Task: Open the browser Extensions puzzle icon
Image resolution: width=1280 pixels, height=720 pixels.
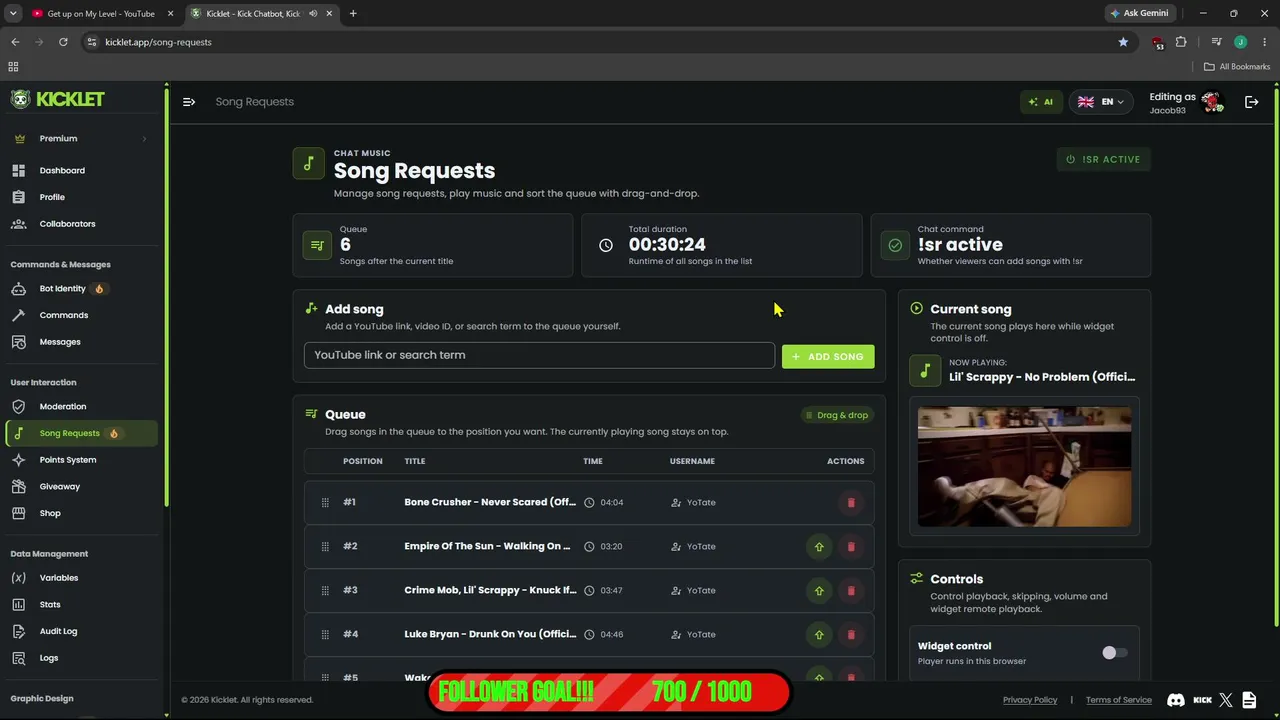Action: coord(1181,42)
